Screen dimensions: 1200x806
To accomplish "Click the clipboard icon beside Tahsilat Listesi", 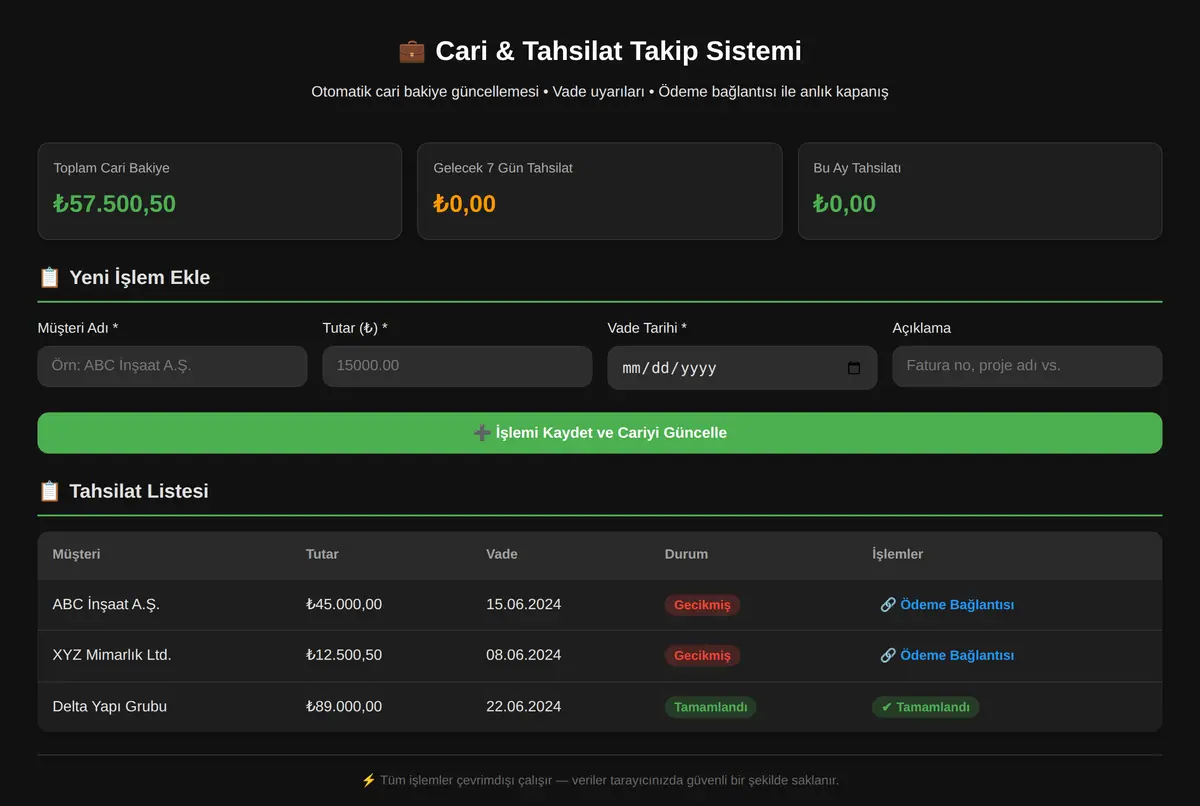I will tap(49, 491).
